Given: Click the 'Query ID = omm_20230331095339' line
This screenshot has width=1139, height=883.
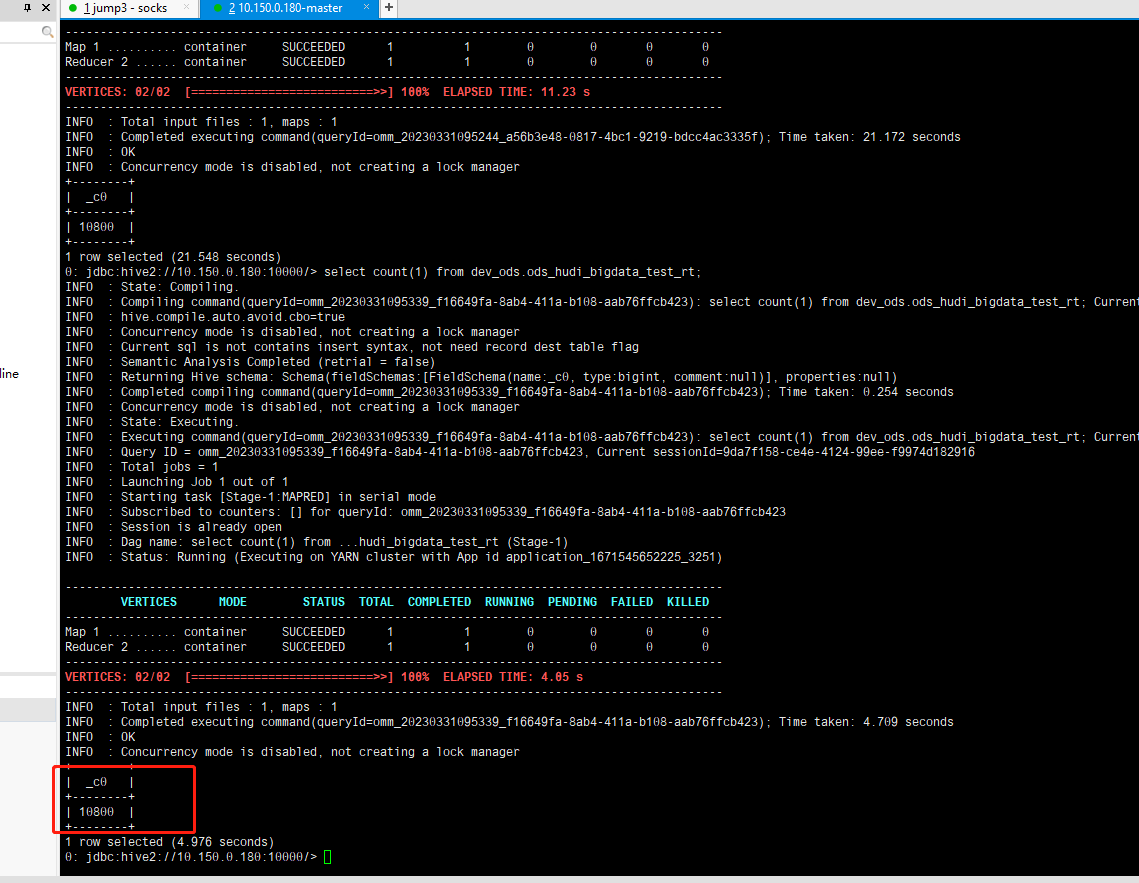Looking at the screenshot, I should point(520,452).
